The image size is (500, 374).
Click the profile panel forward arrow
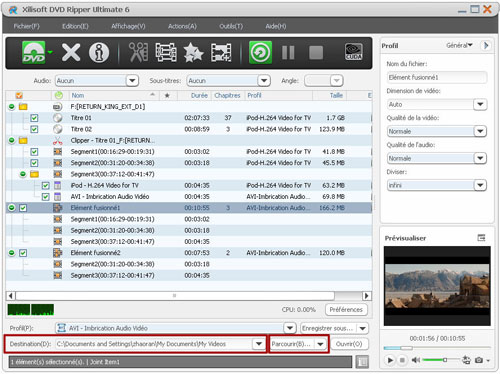pyautogui.click(x=486, y=45)
